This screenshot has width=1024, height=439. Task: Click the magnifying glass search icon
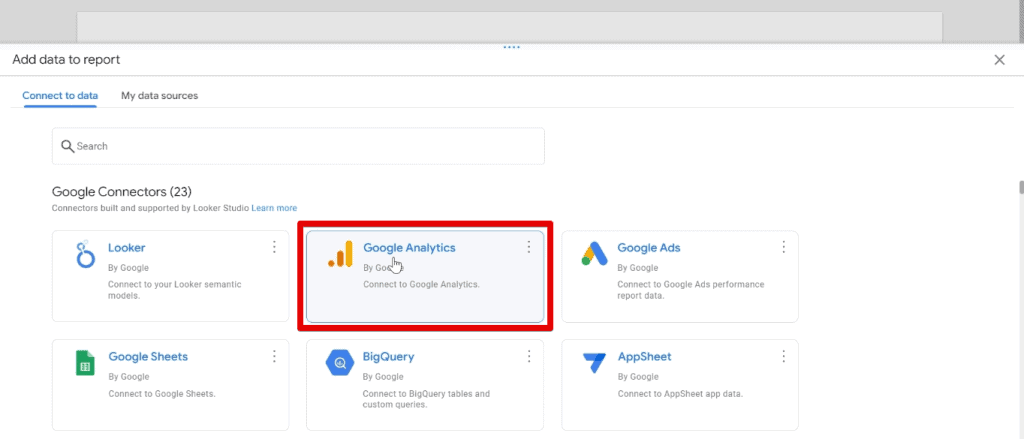67,146
